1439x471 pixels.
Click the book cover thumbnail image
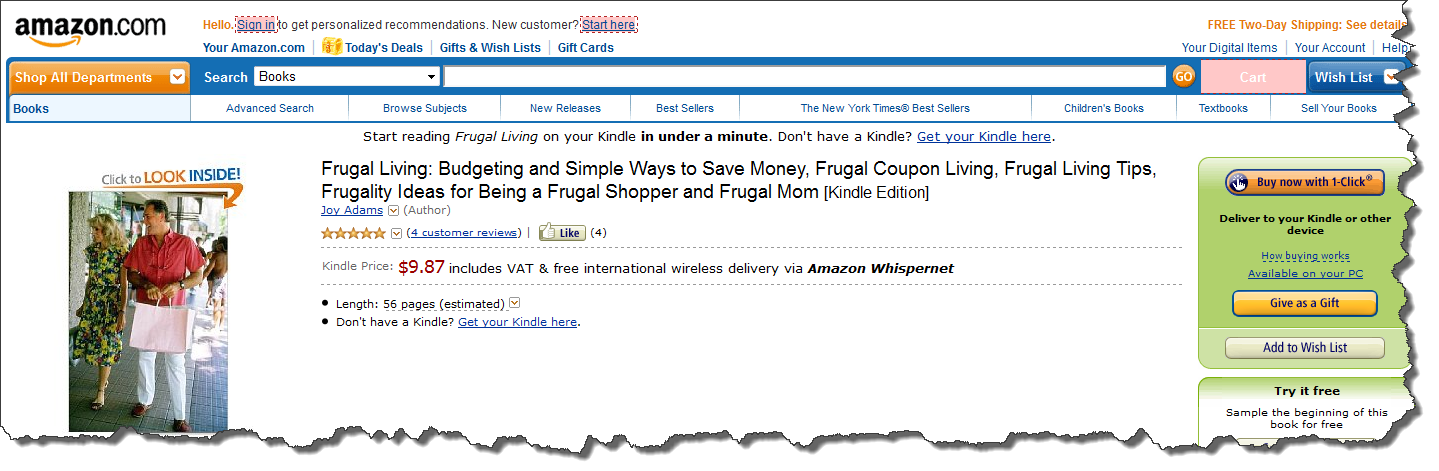click(x=148, y=312)
